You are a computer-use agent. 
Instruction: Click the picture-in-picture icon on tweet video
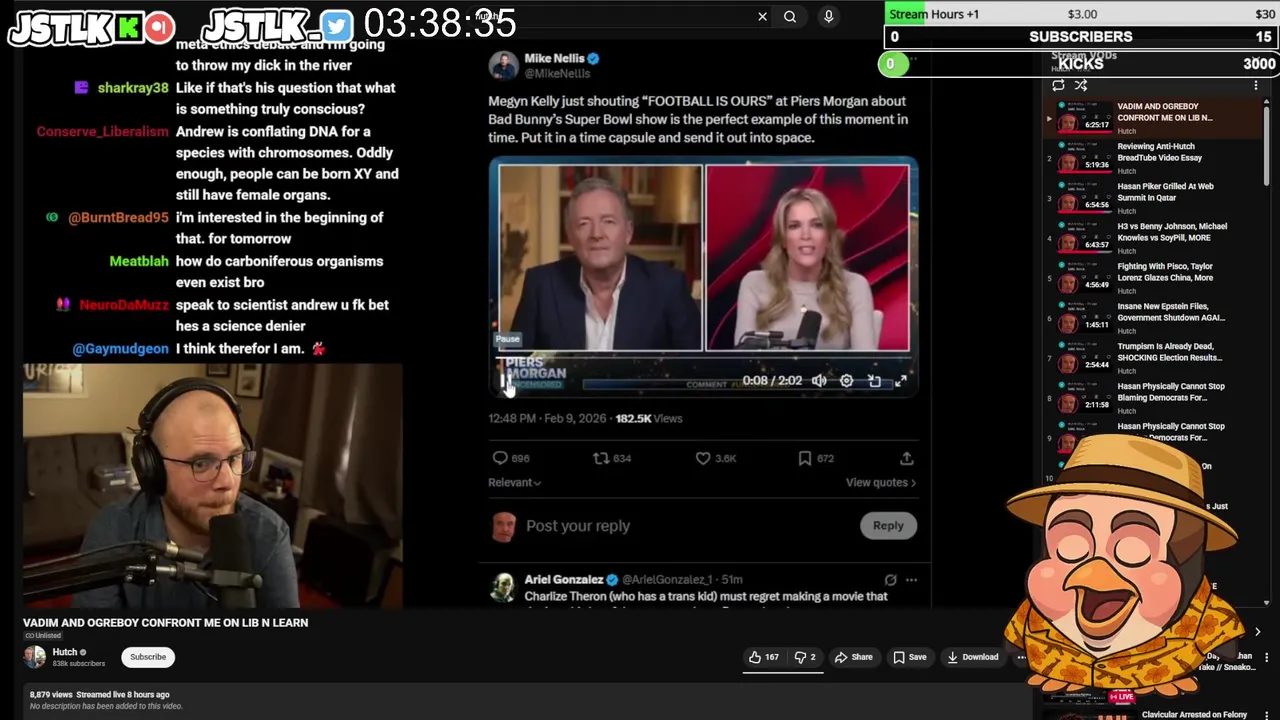click(x=874, y=381)
